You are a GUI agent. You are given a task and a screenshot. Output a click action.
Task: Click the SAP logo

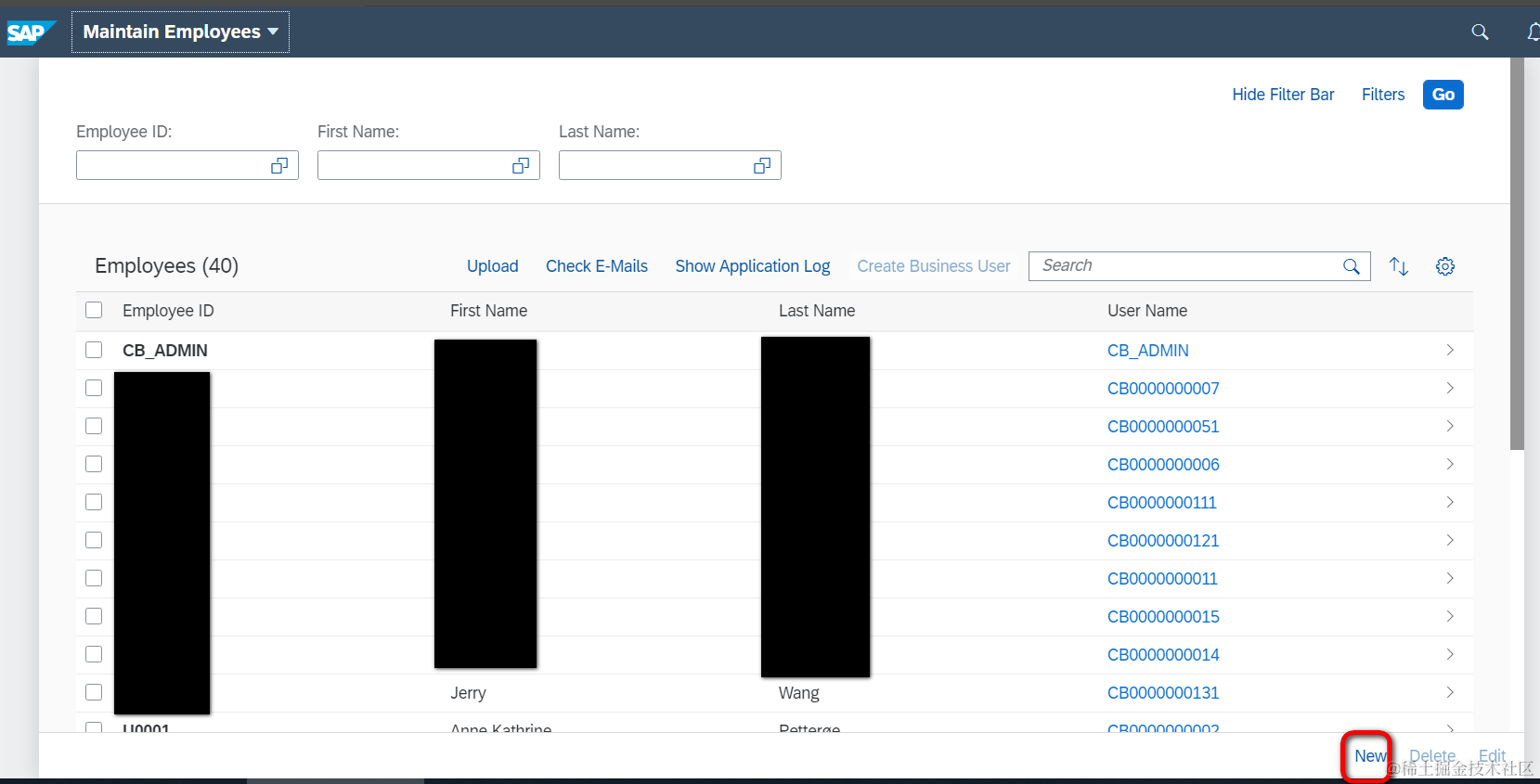[x=31, y=32]
